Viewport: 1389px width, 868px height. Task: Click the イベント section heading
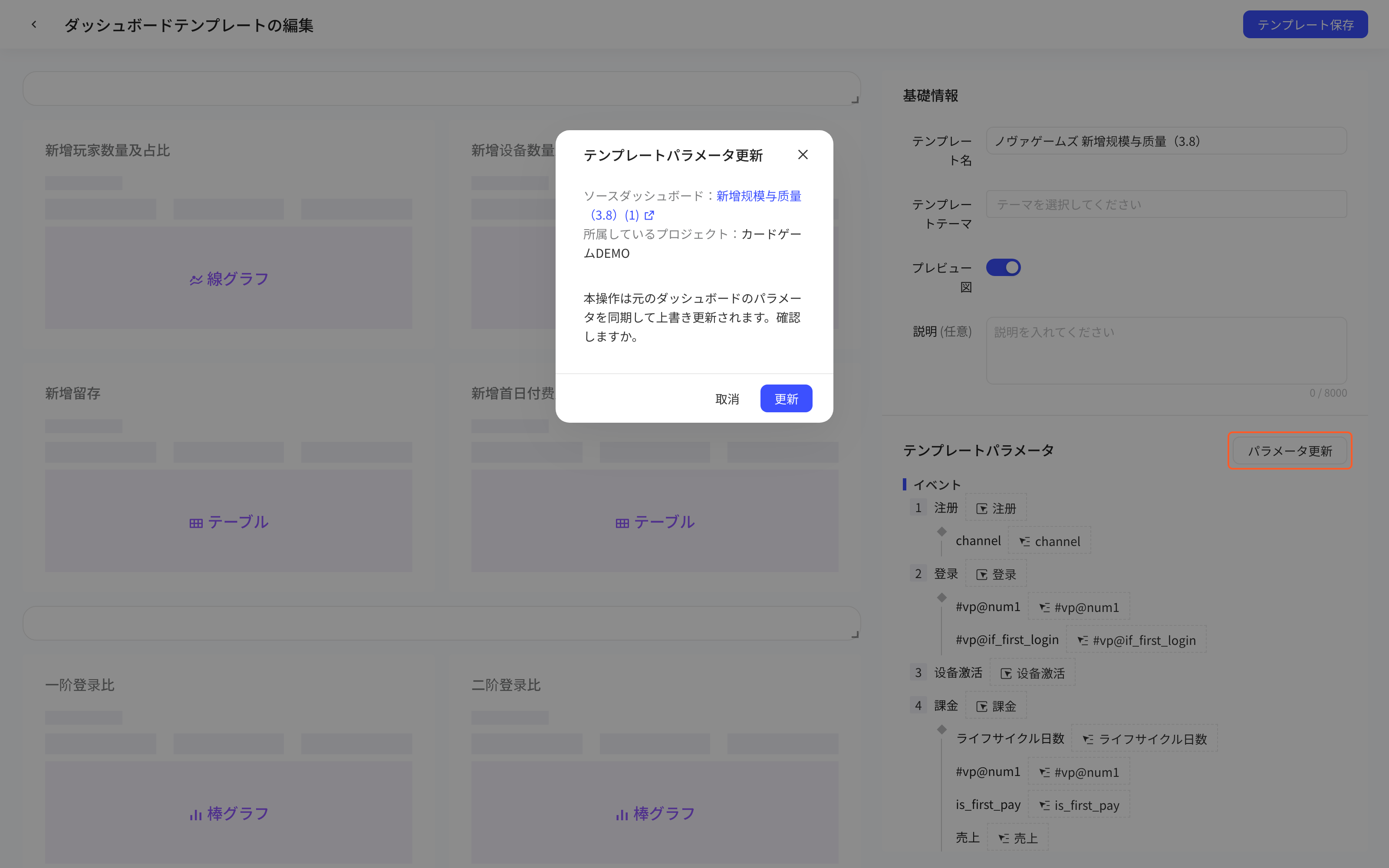[x=937, y=484]
